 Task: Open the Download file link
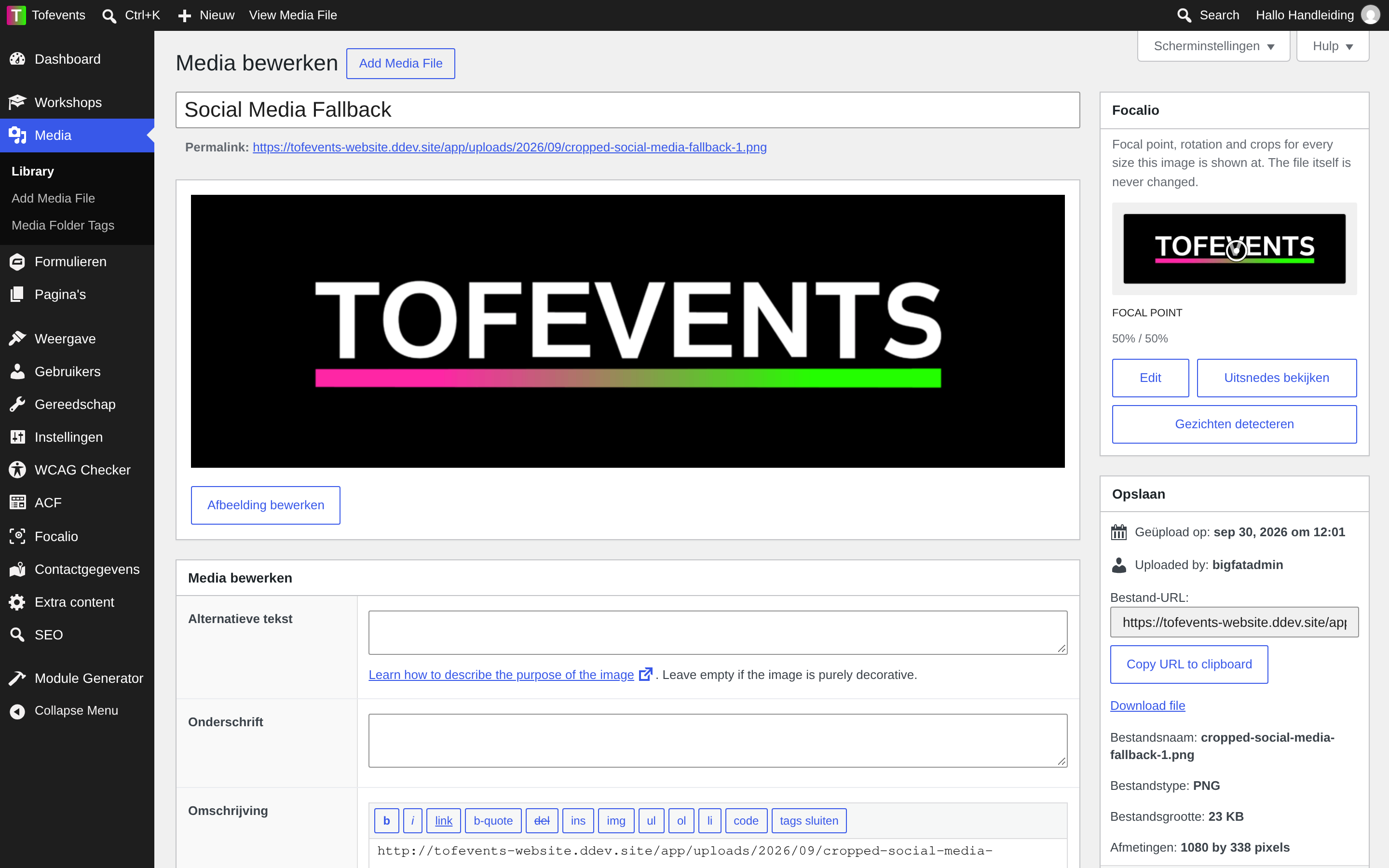[x=1147, y=705]
